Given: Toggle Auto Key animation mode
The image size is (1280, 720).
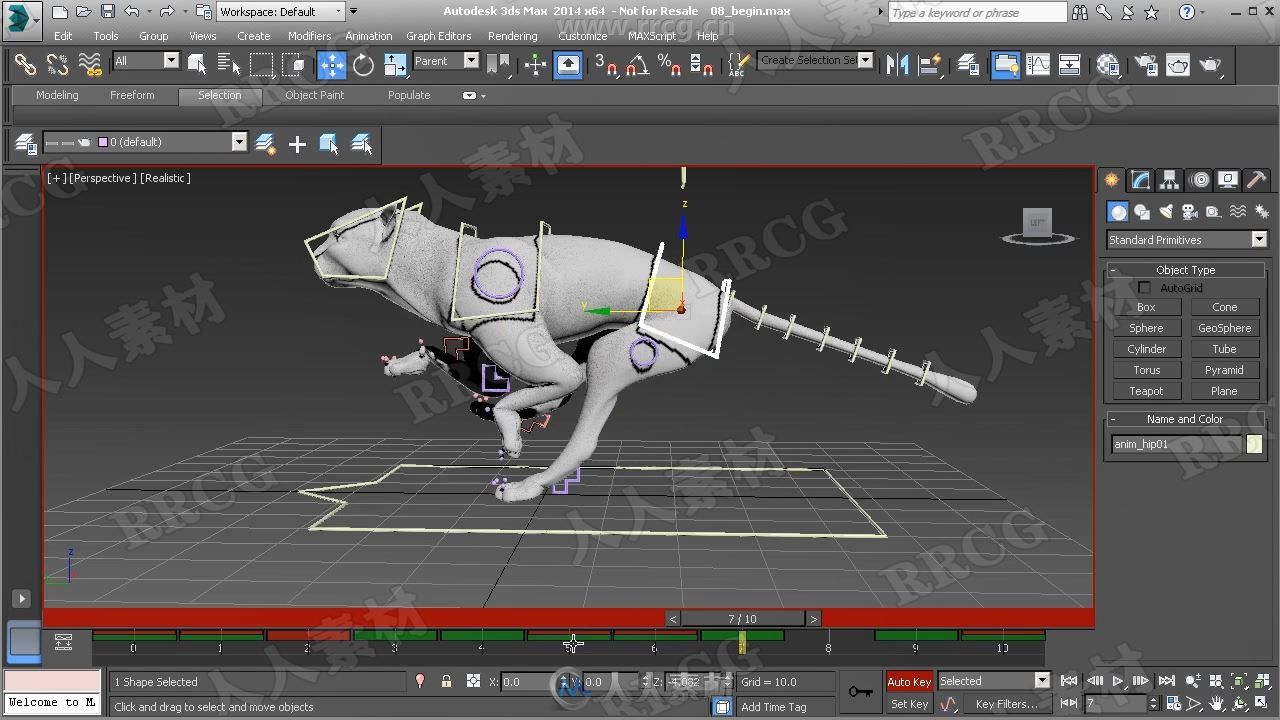Looking at the screenshot, I should click(909, 682).
